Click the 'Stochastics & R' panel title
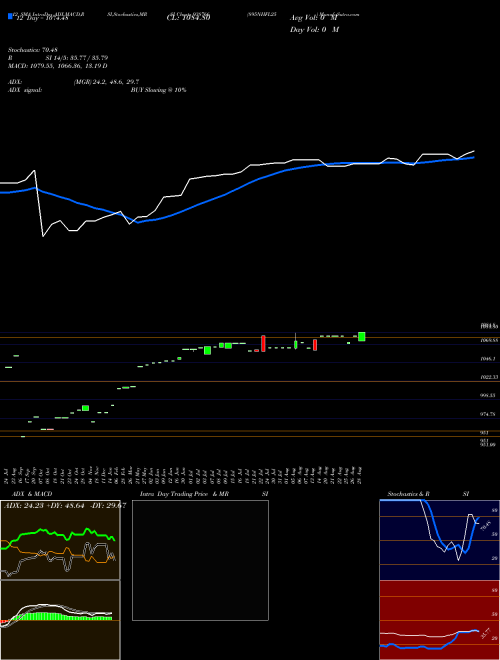The image size is (500, 660). [x=409, y=494]
